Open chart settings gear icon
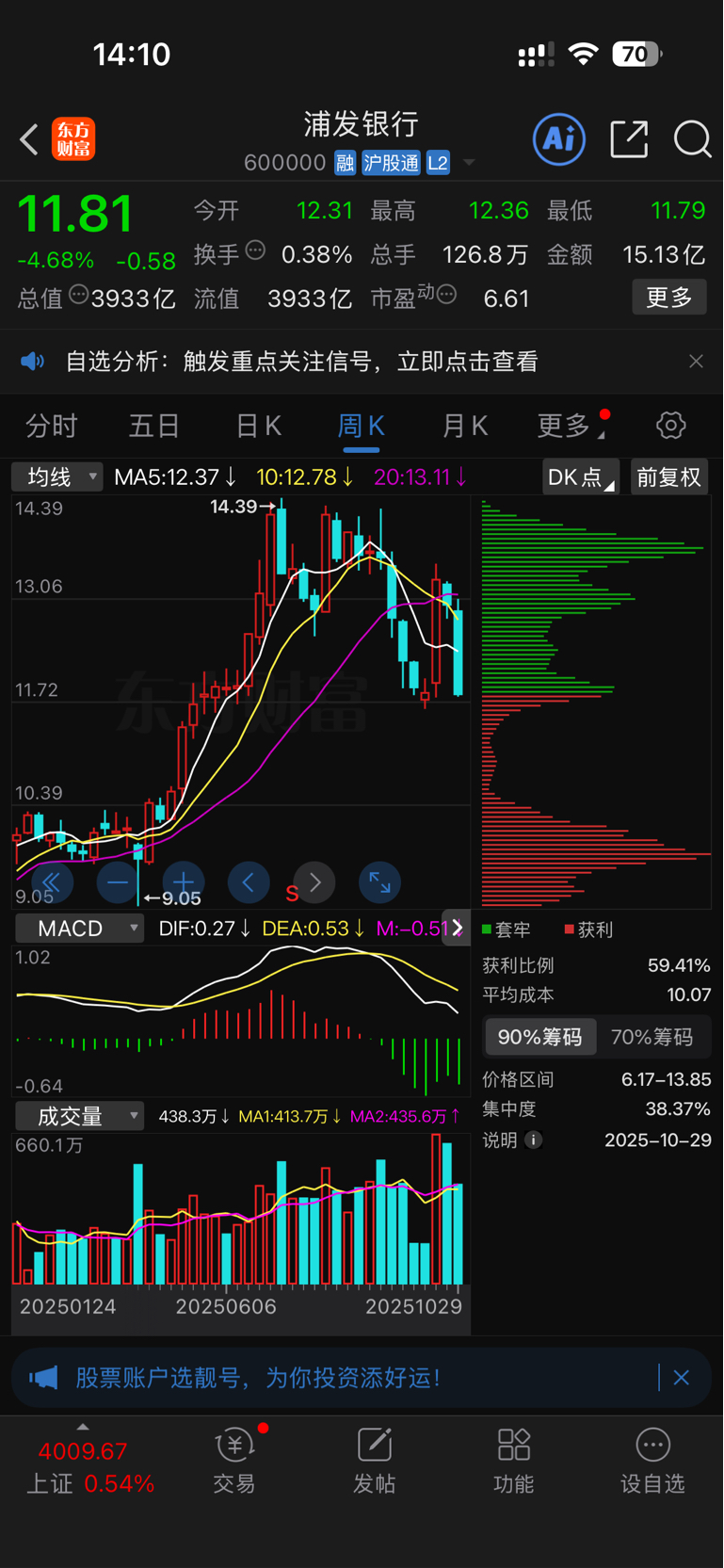Viewport: 724px width, 1568px height. point(671,426)
